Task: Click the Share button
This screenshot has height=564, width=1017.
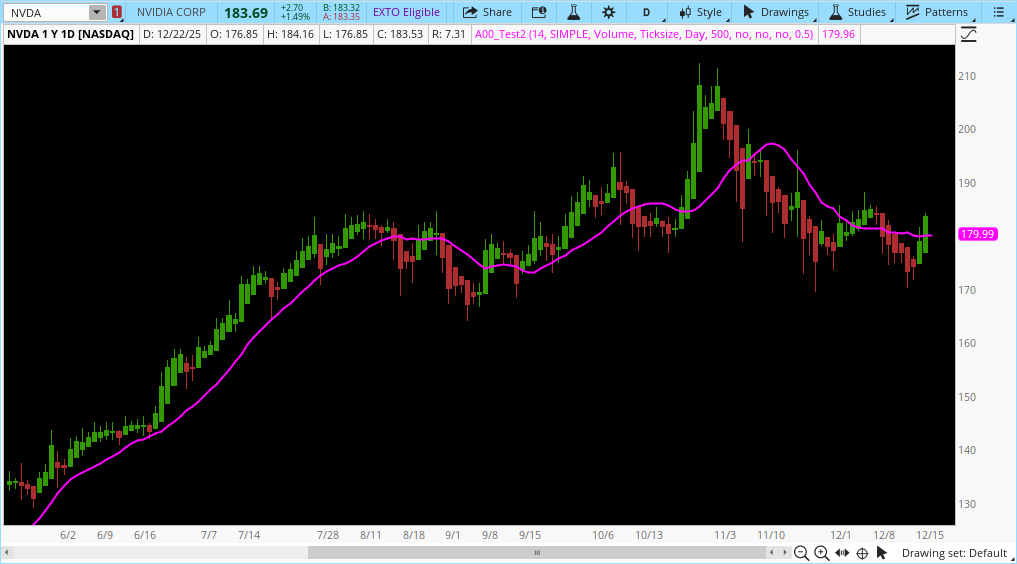Action: point(487,12)
